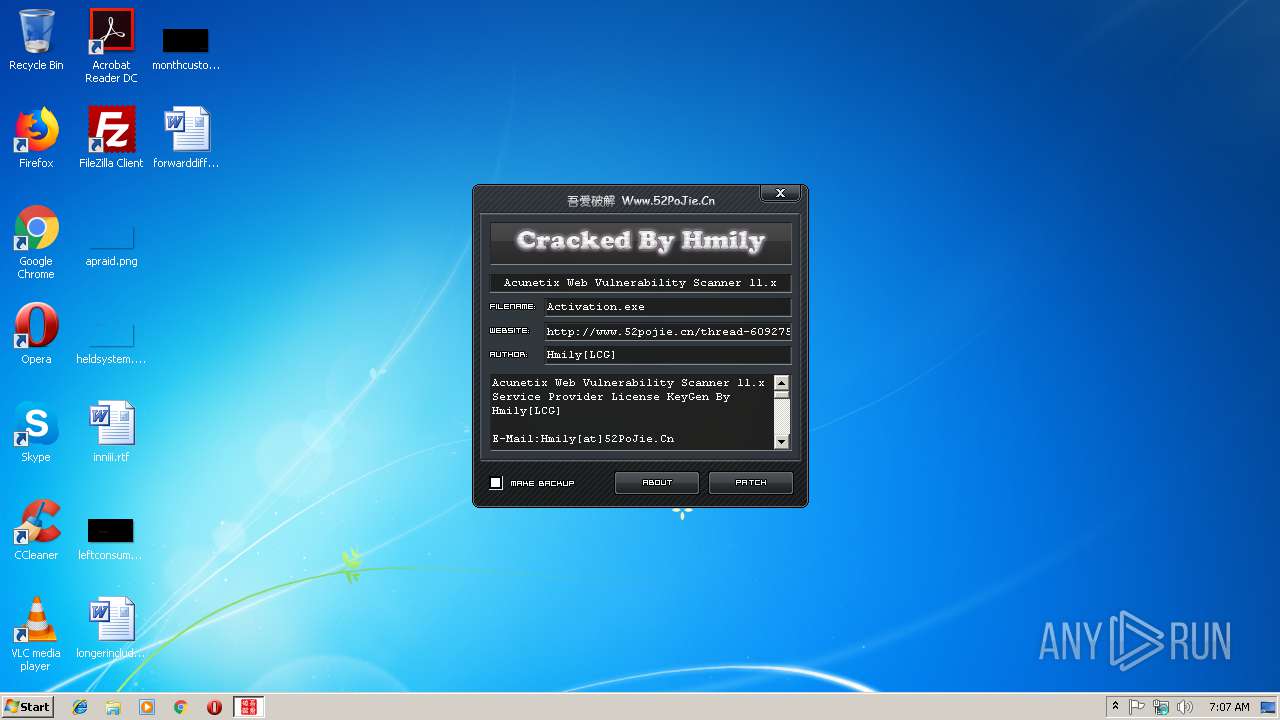Enable the Make Backup checkbox
This screenshot has width=1280, height=720.
tap(496, 483)
